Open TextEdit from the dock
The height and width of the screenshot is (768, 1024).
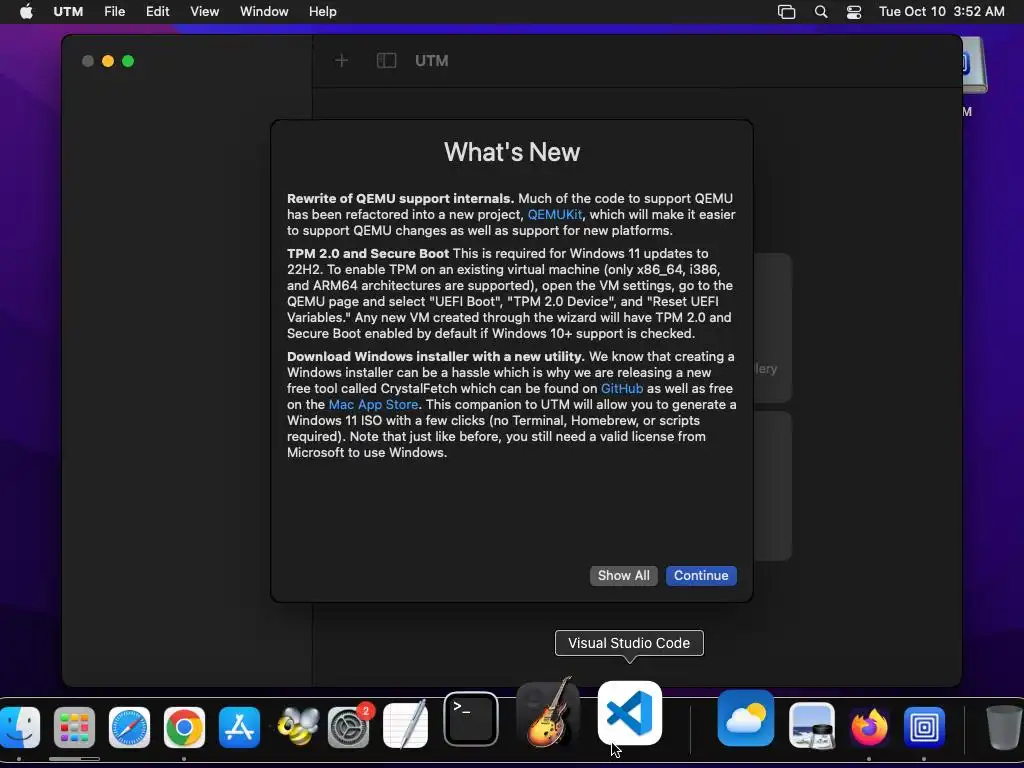(405, 725)
